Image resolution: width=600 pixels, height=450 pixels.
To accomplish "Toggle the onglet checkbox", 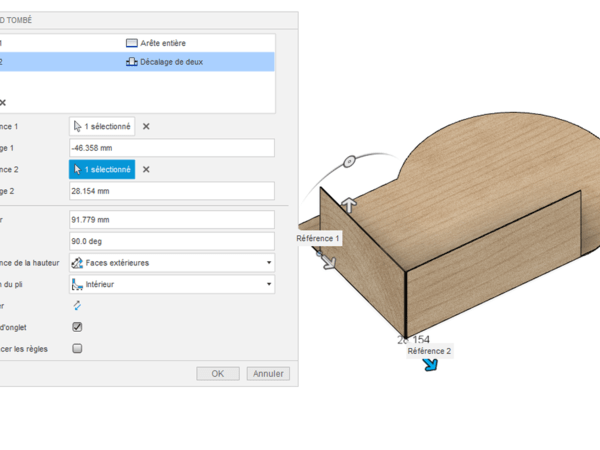I will [x=77, y=327].
